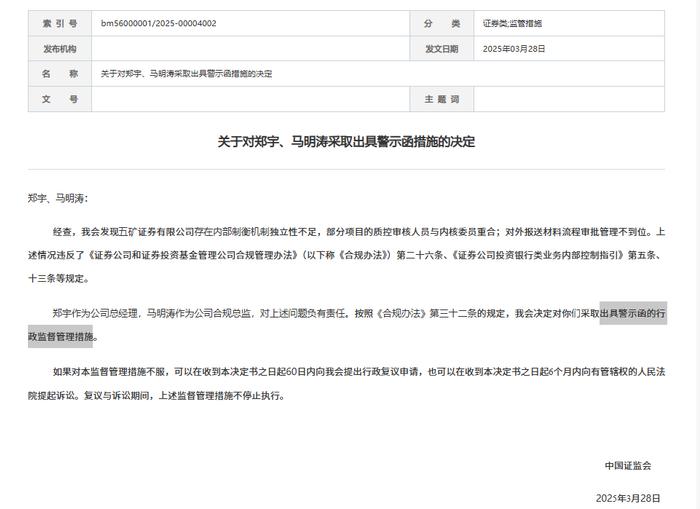Click the 发布机构 label cell
The image size is (700, 509).
pyautogui.click(x=60, y=49)
